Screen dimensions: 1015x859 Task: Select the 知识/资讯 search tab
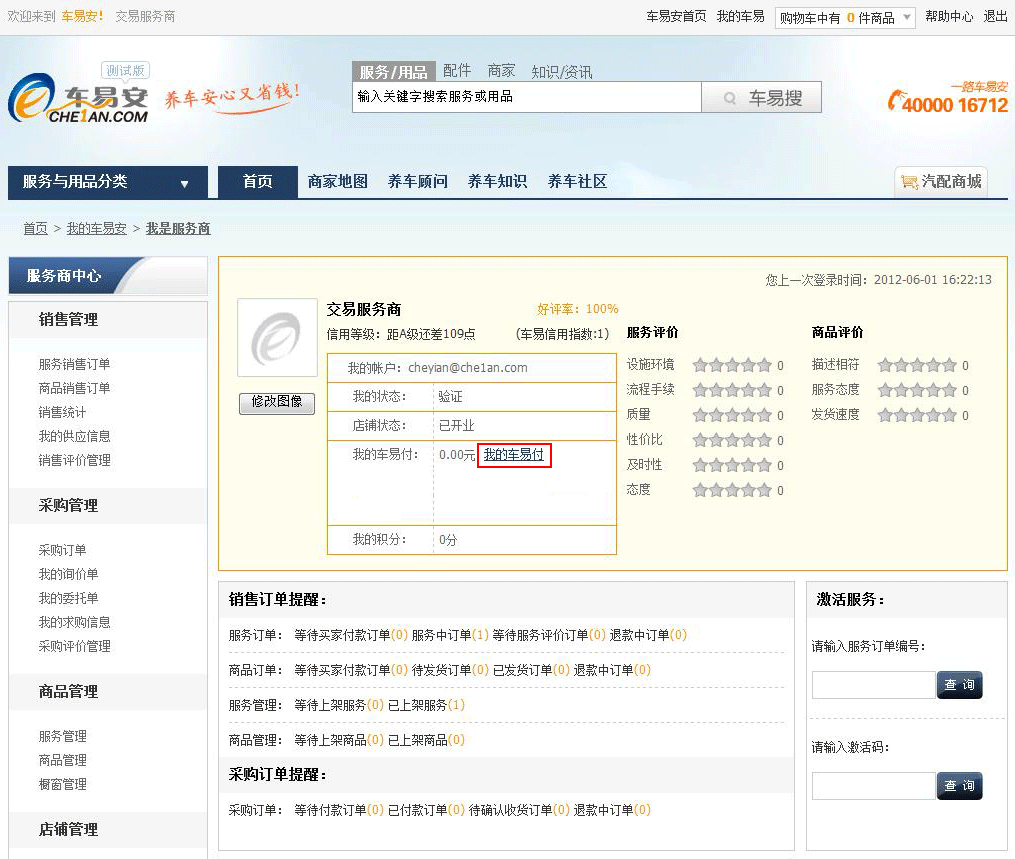tap(562, 71)
